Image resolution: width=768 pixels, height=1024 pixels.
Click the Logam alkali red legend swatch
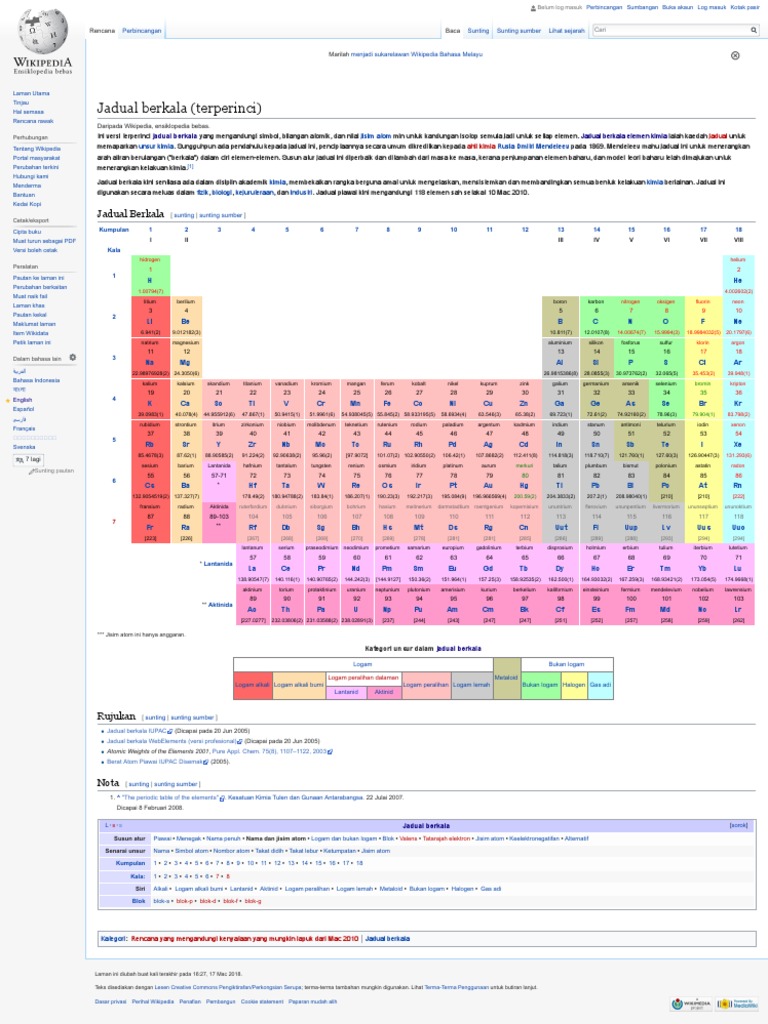(253, 685)
